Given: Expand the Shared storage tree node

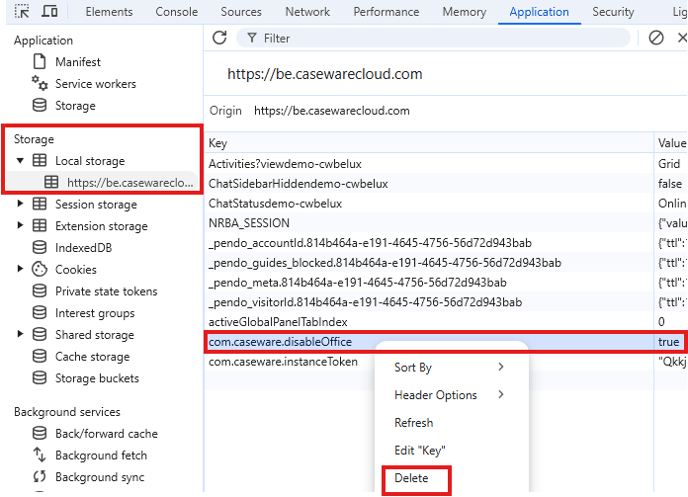Looking at the screenshot, I should 20,334.
